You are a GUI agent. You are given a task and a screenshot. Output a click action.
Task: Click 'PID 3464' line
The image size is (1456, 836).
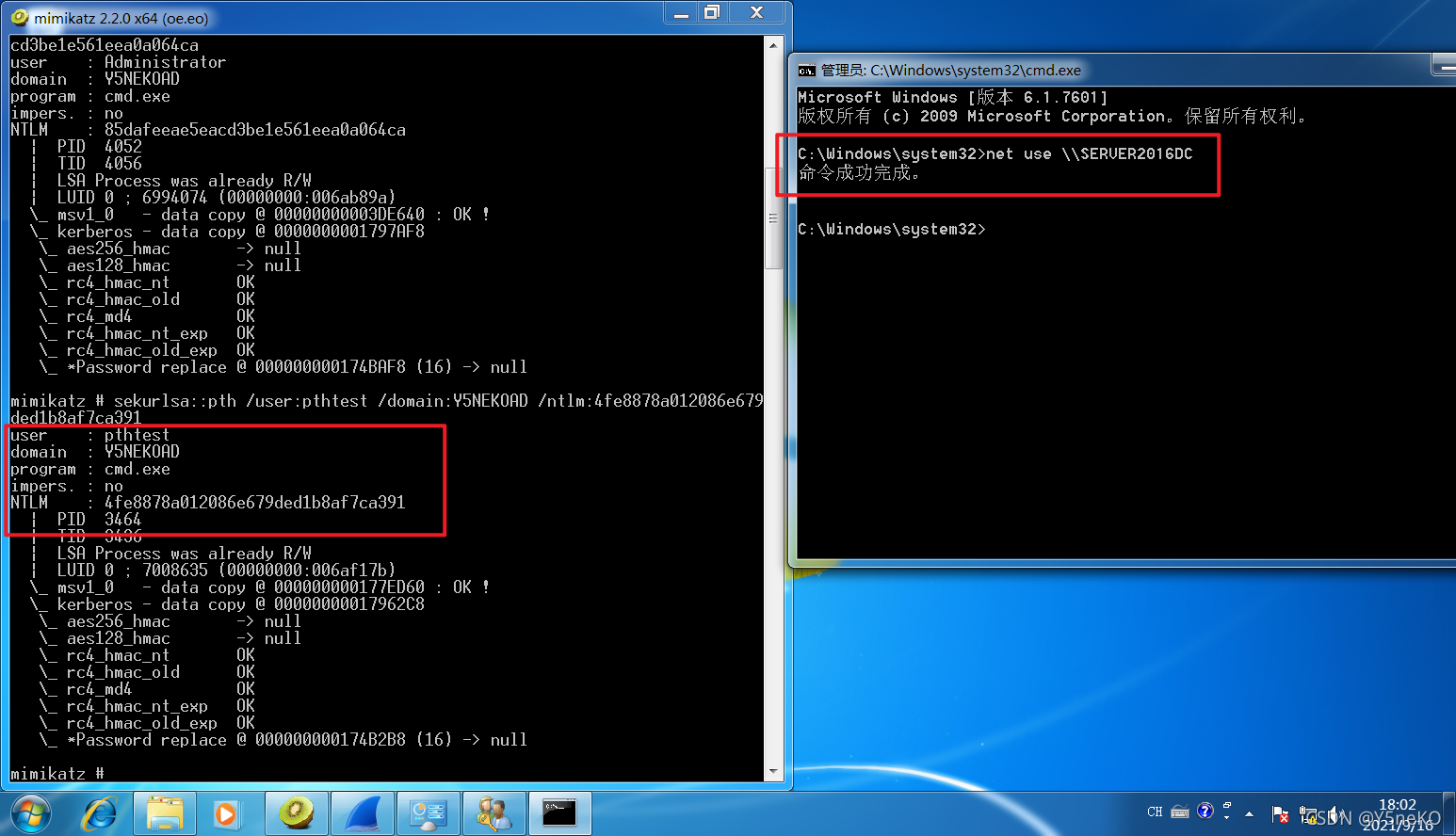coord(99,520)
